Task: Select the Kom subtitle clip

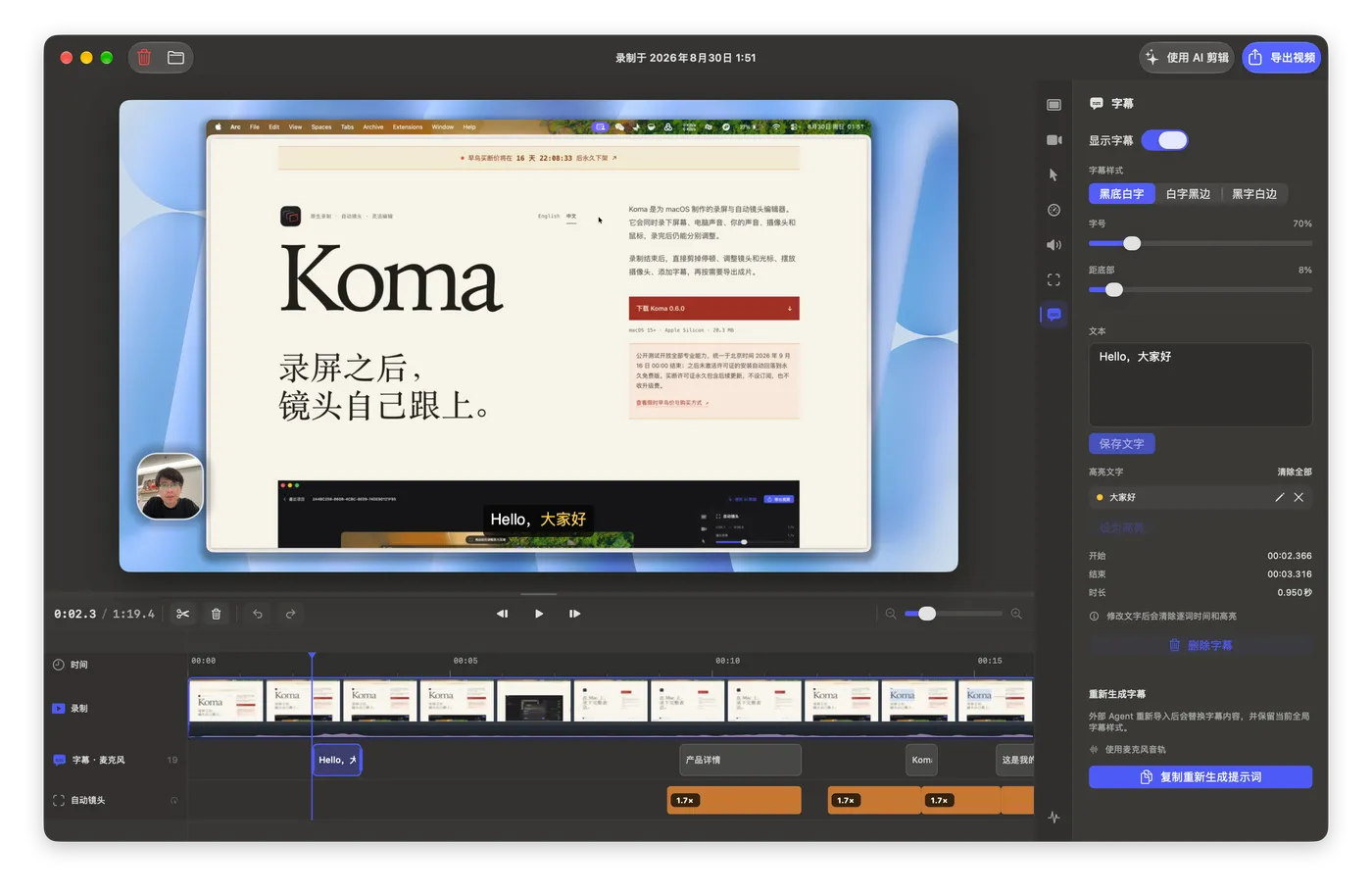Action: click(x=921, y=760)
